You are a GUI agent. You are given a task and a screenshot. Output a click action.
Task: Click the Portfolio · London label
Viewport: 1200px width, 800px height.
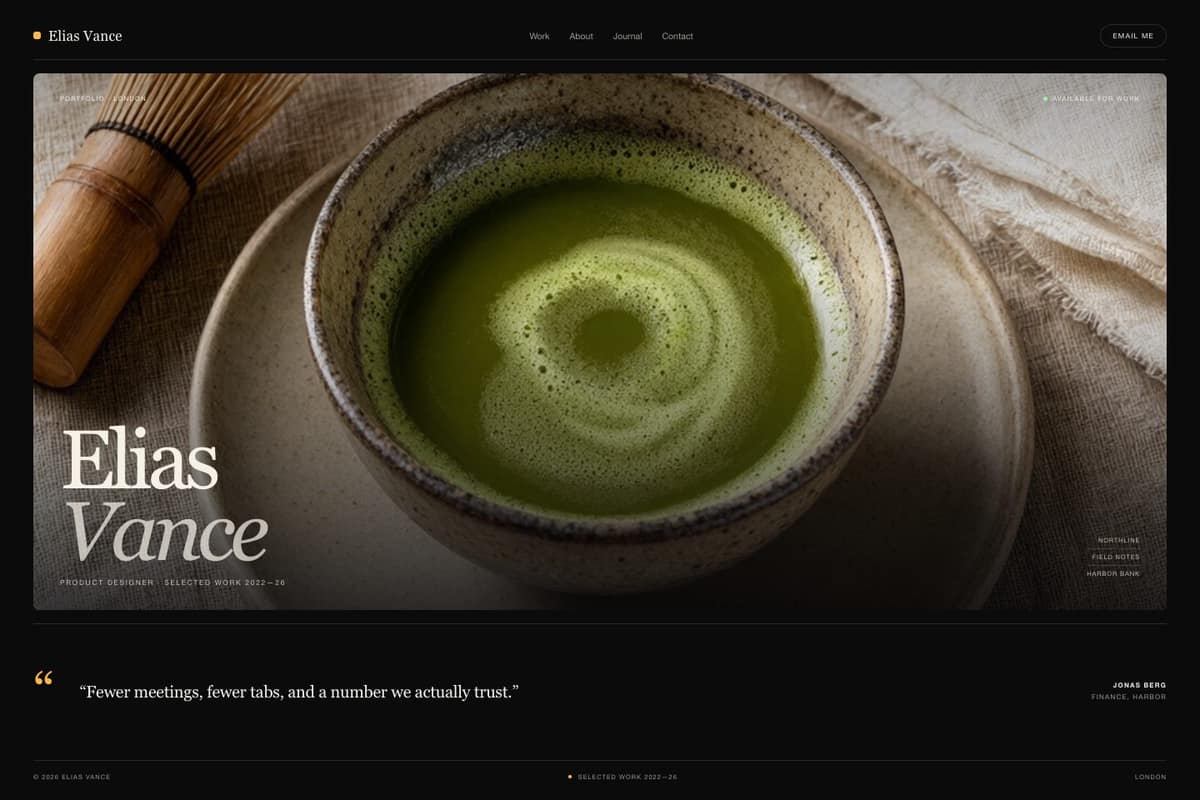pyautogui.click(x=103, y=99)
